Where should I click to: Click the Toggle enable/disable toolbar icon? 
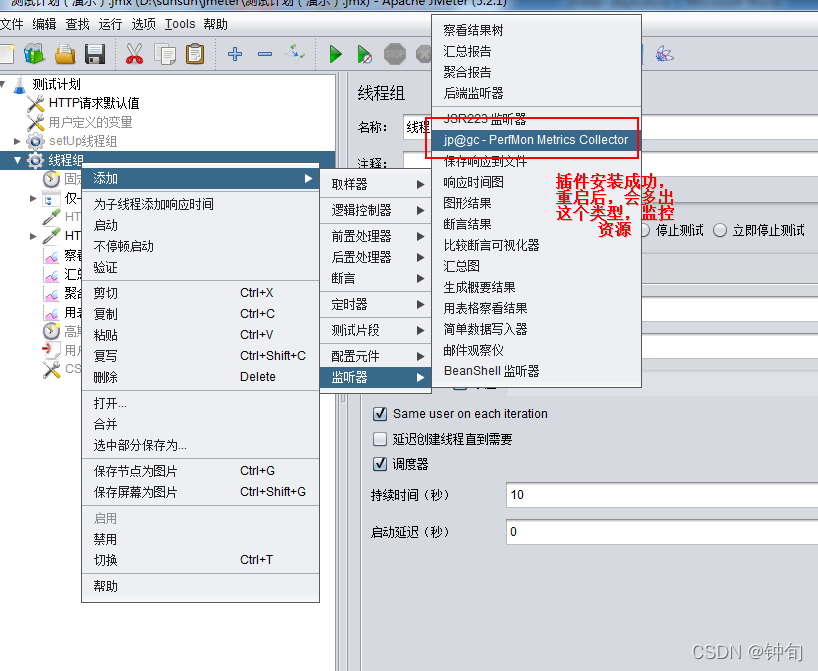(x=295, y=54)
